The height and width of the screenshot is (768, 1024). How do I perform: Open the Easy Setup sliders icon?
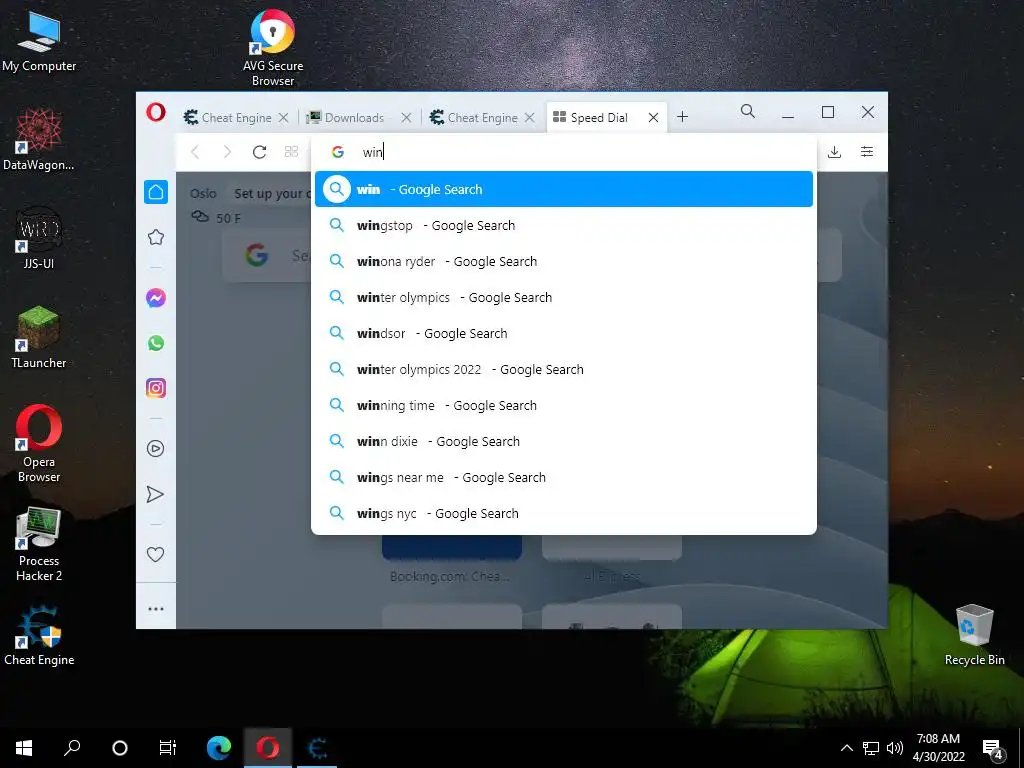(x=867, y=152)
